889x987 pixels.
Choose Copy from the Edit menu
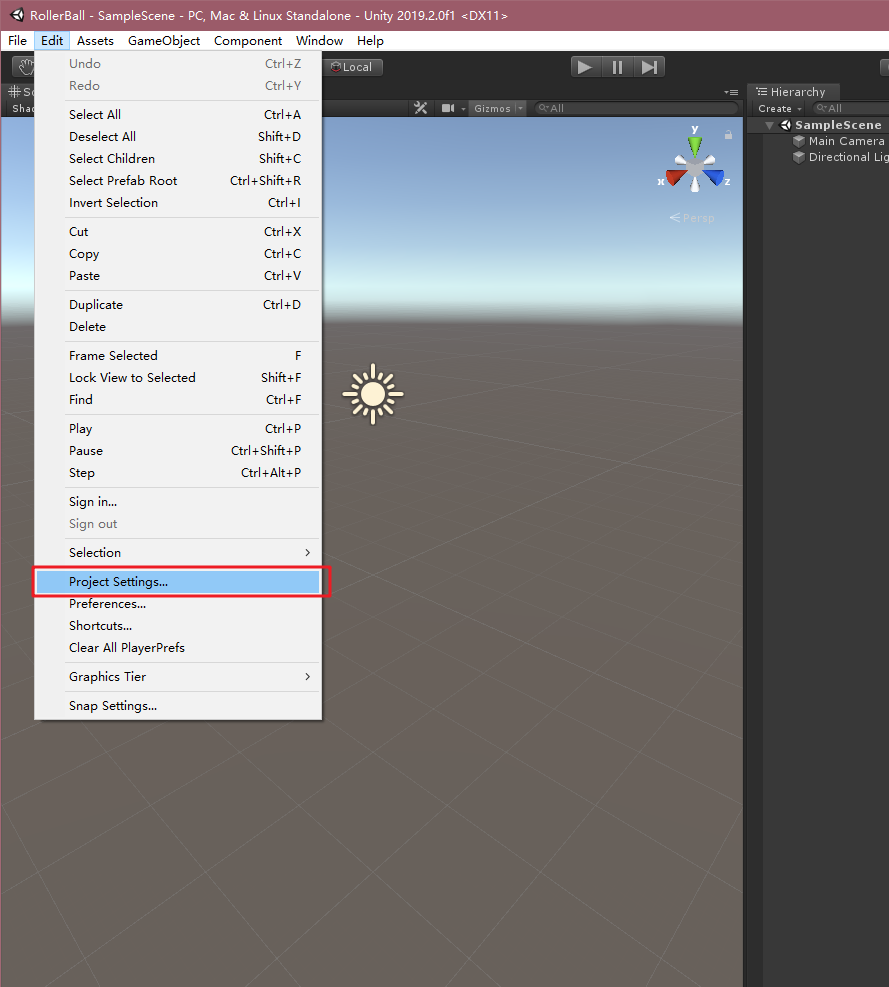178,254
